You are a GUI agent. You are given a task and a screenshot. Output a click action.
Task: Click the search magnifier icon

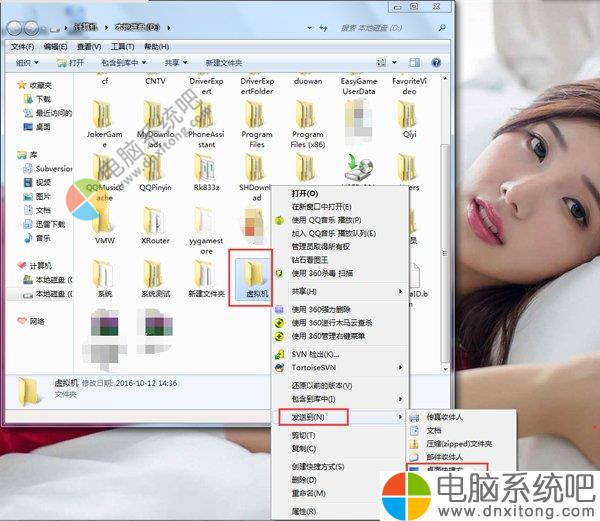point(442,28)
